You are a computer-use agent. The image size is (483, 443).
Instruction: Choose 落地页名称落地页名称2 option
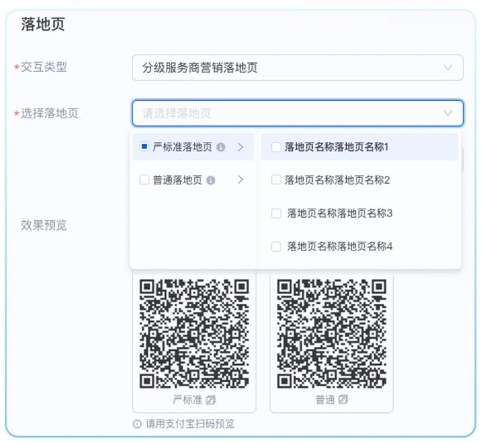coord(360,180)
